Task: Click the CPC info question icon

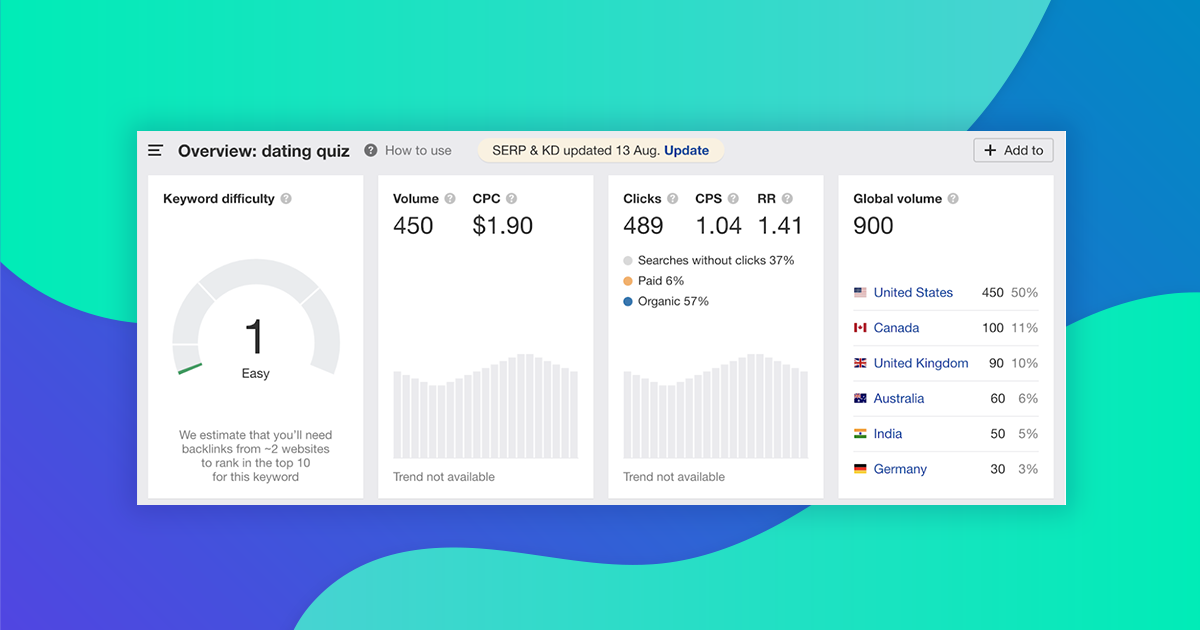Action: [511, 199]
